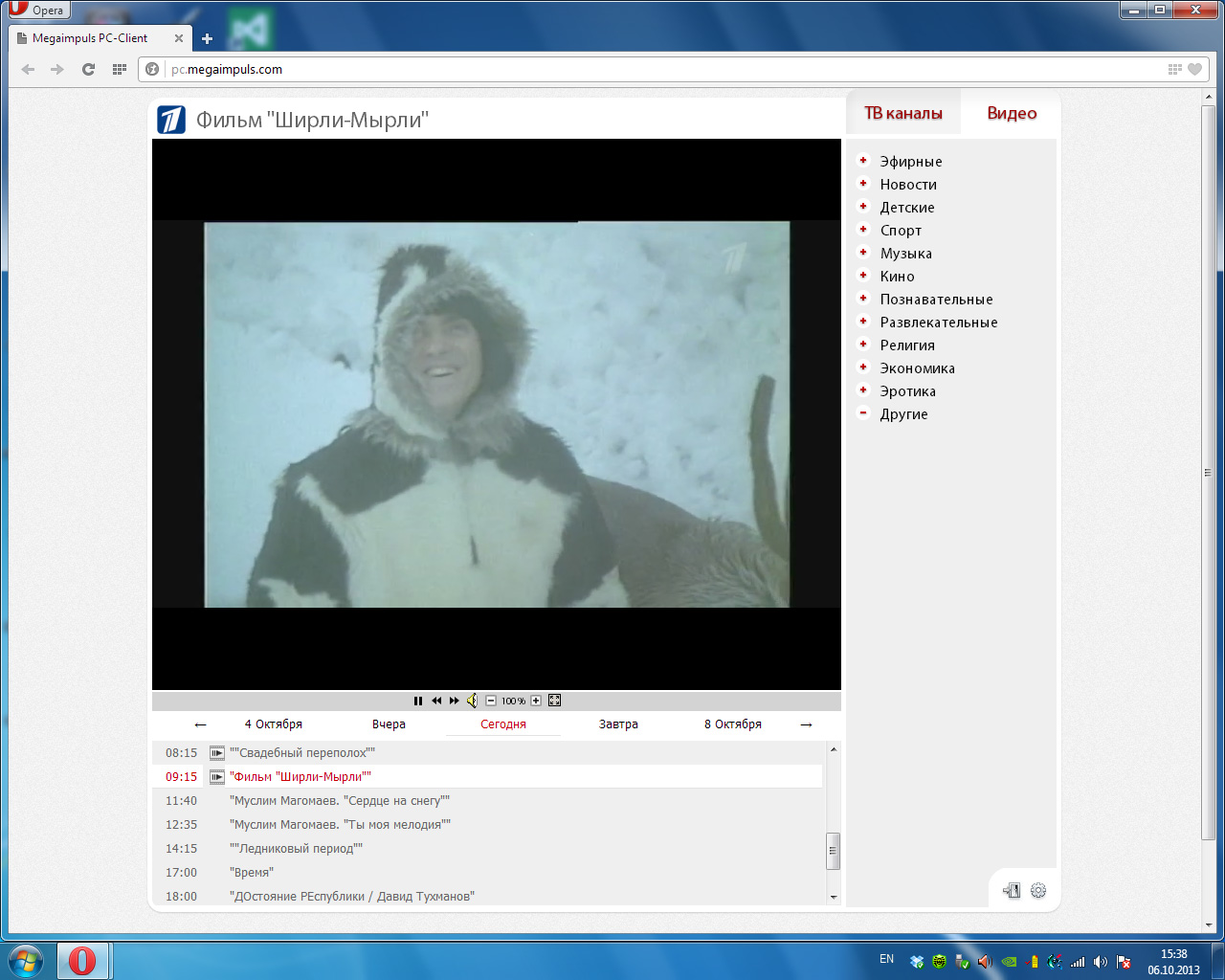This screenshot has height=980, width=1225.
Task: Select the Вчера schedule day
Action: 389,724
